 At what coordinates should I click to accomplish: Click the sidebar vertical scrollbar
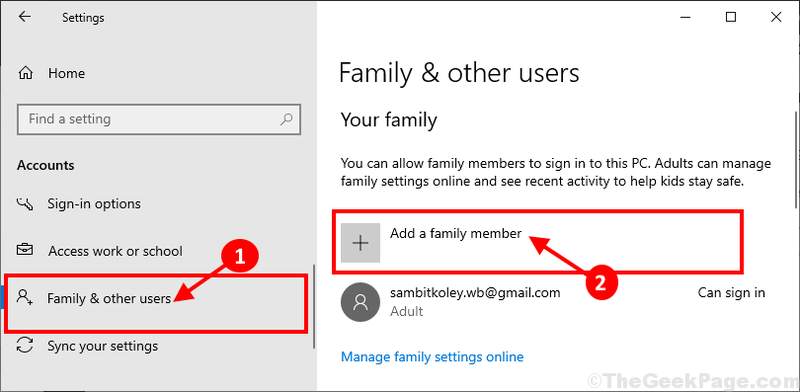[x=314, y=306]
